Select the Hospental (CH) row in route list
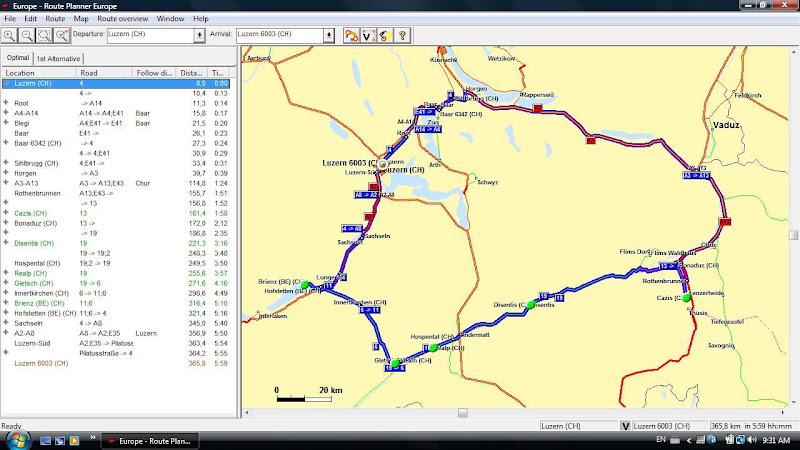Screen dimensions: 800x450 116,263
